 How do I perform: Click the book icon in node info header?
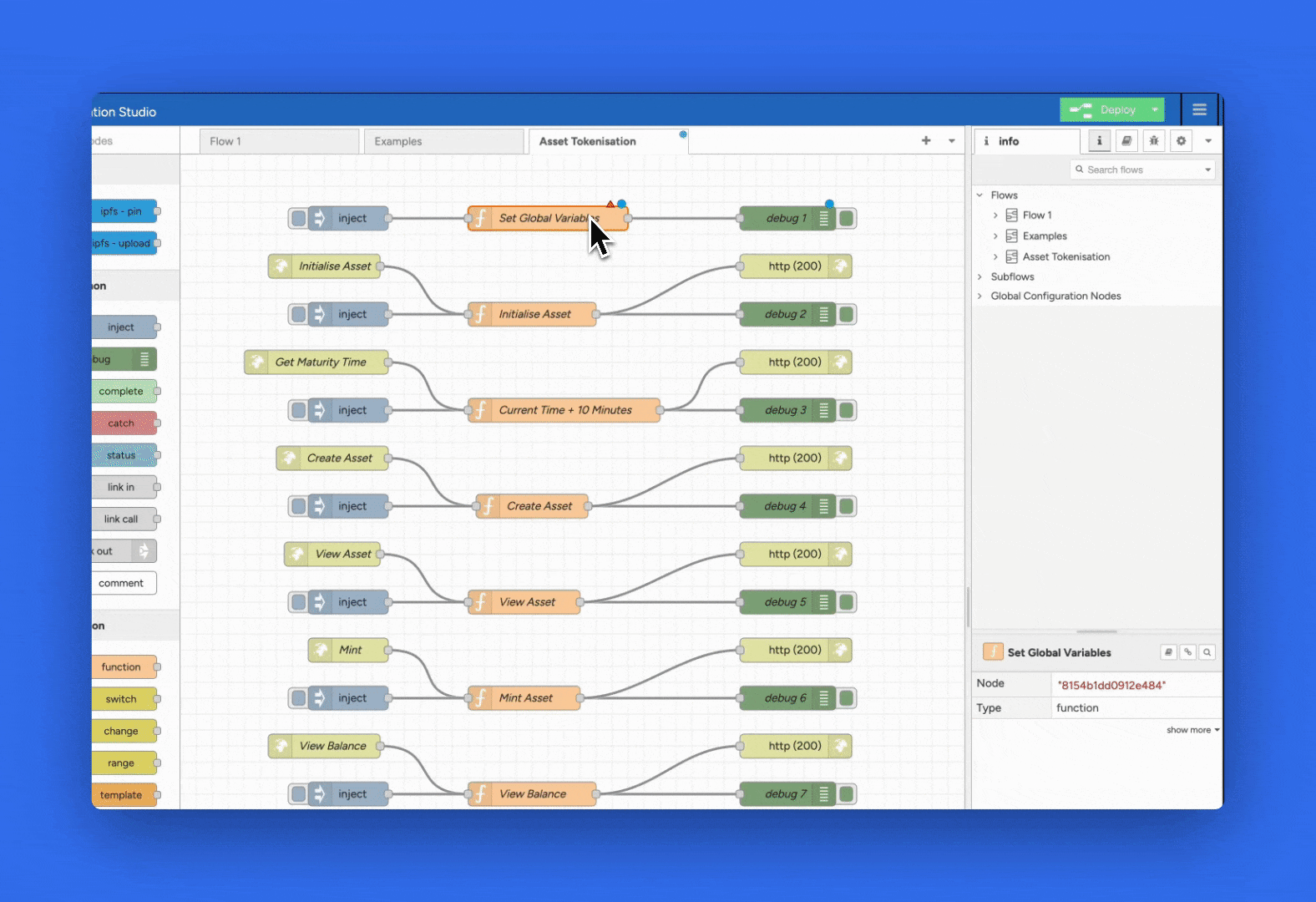1168,652
